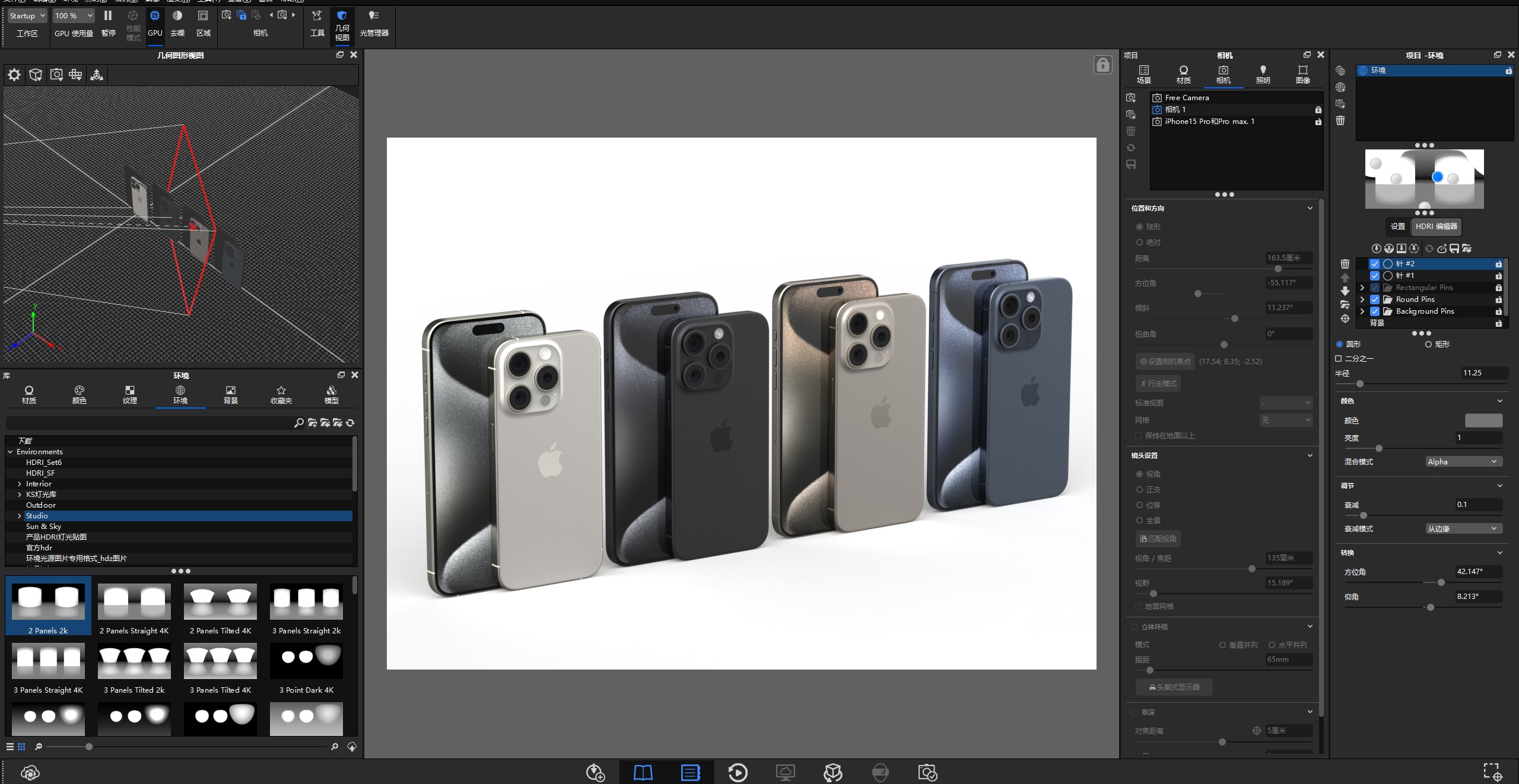This screenshot has width=1519, height=784.
Task: Enable the 二分之一 checkbox
Action: [x=1339, y=359]
